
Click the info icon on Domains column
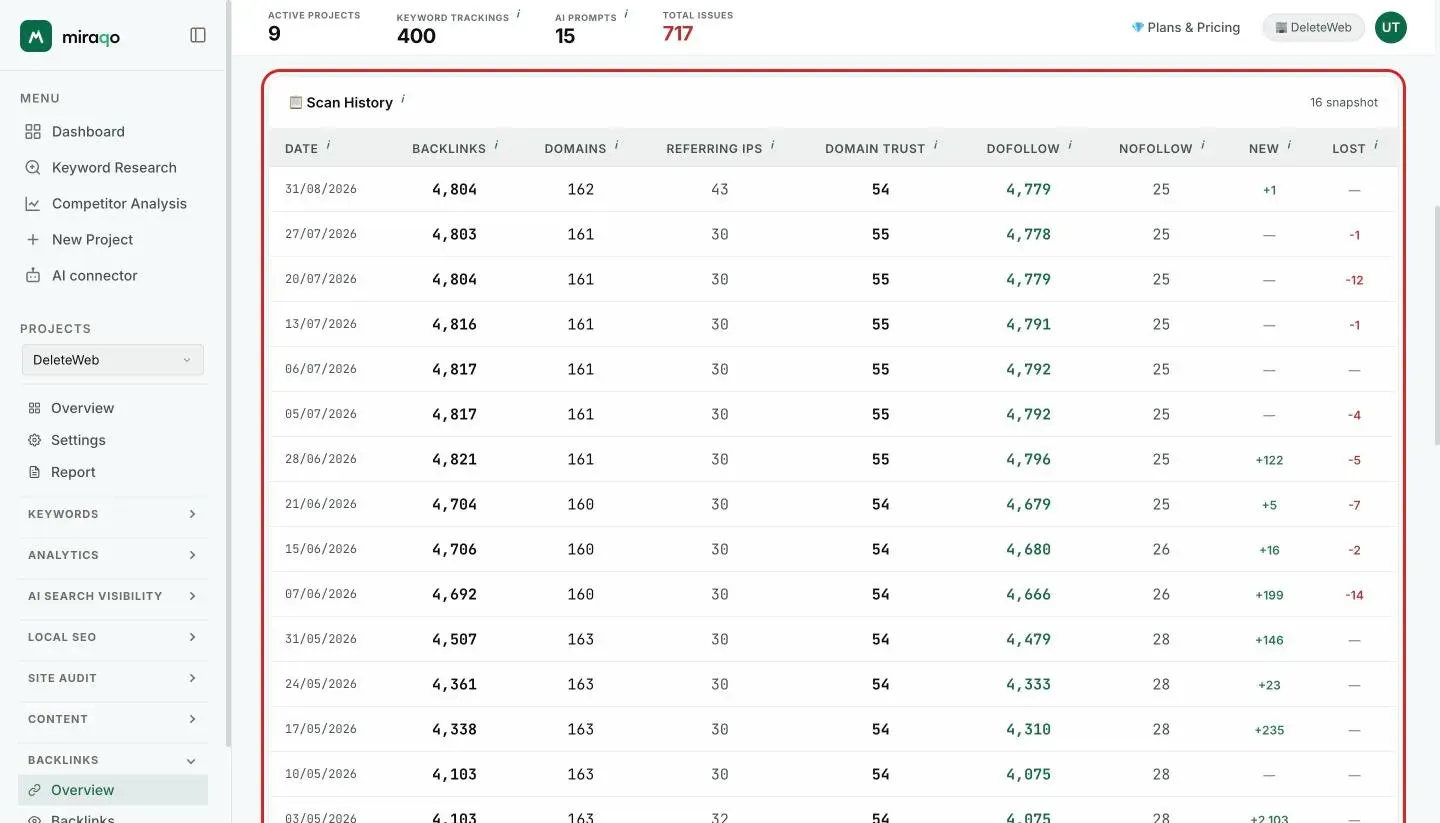616,145
